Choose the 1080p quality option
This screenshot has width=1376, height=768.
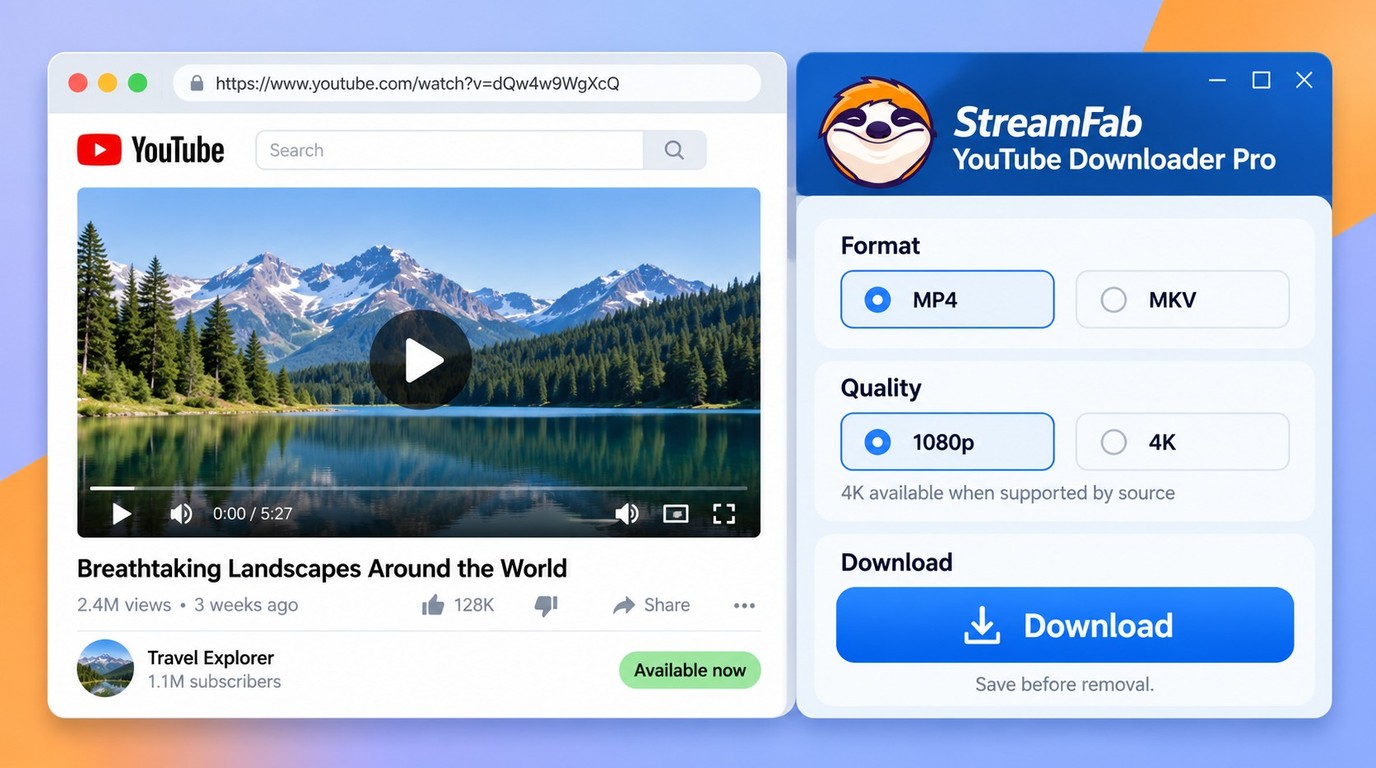coord(947,441)
